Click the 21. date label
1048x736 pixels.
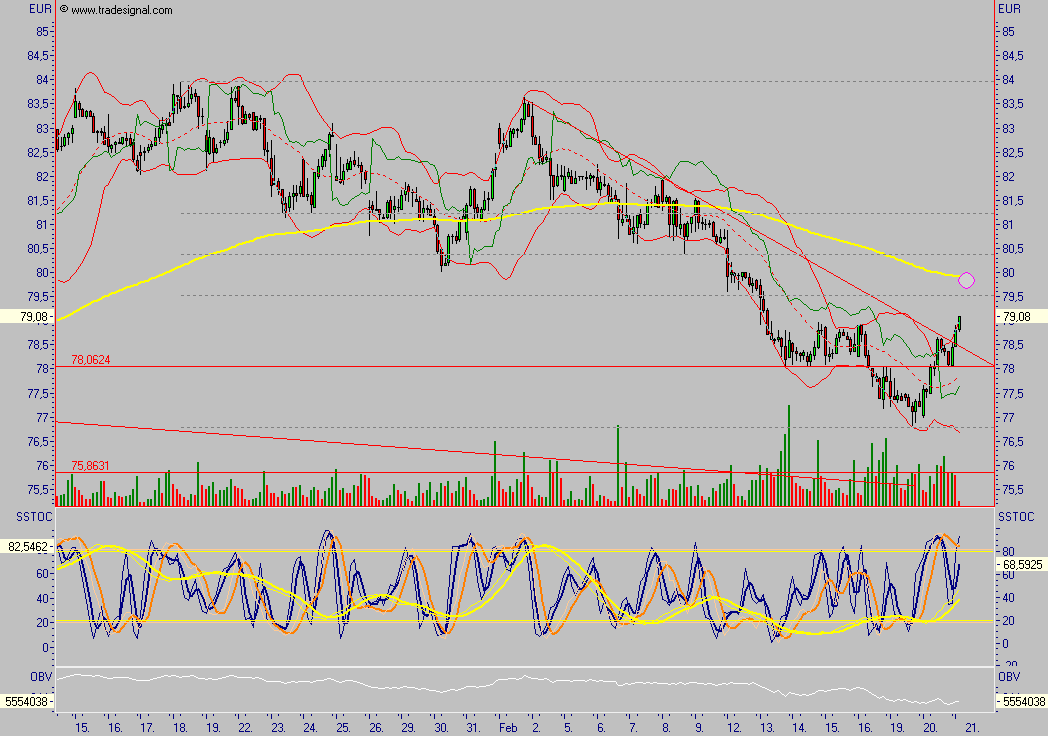[x=972, y=727]
